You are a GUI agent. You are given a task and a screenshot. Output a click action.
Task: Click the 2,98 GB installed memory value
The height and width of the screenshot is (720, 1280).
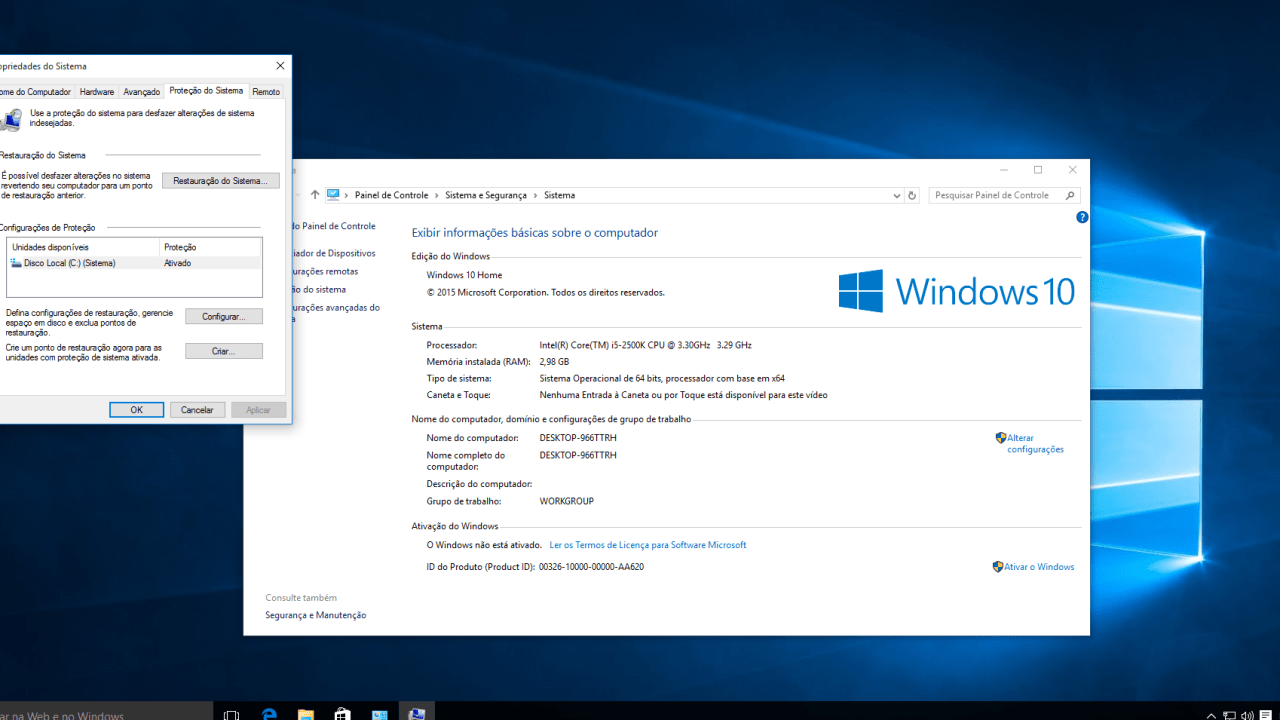pyautogui.click(x=554, y=362)
